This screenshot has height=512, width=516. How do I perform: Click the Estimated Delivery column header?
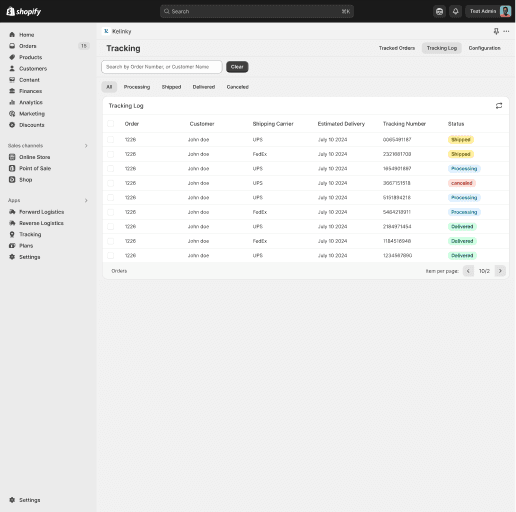coord(341,124)
